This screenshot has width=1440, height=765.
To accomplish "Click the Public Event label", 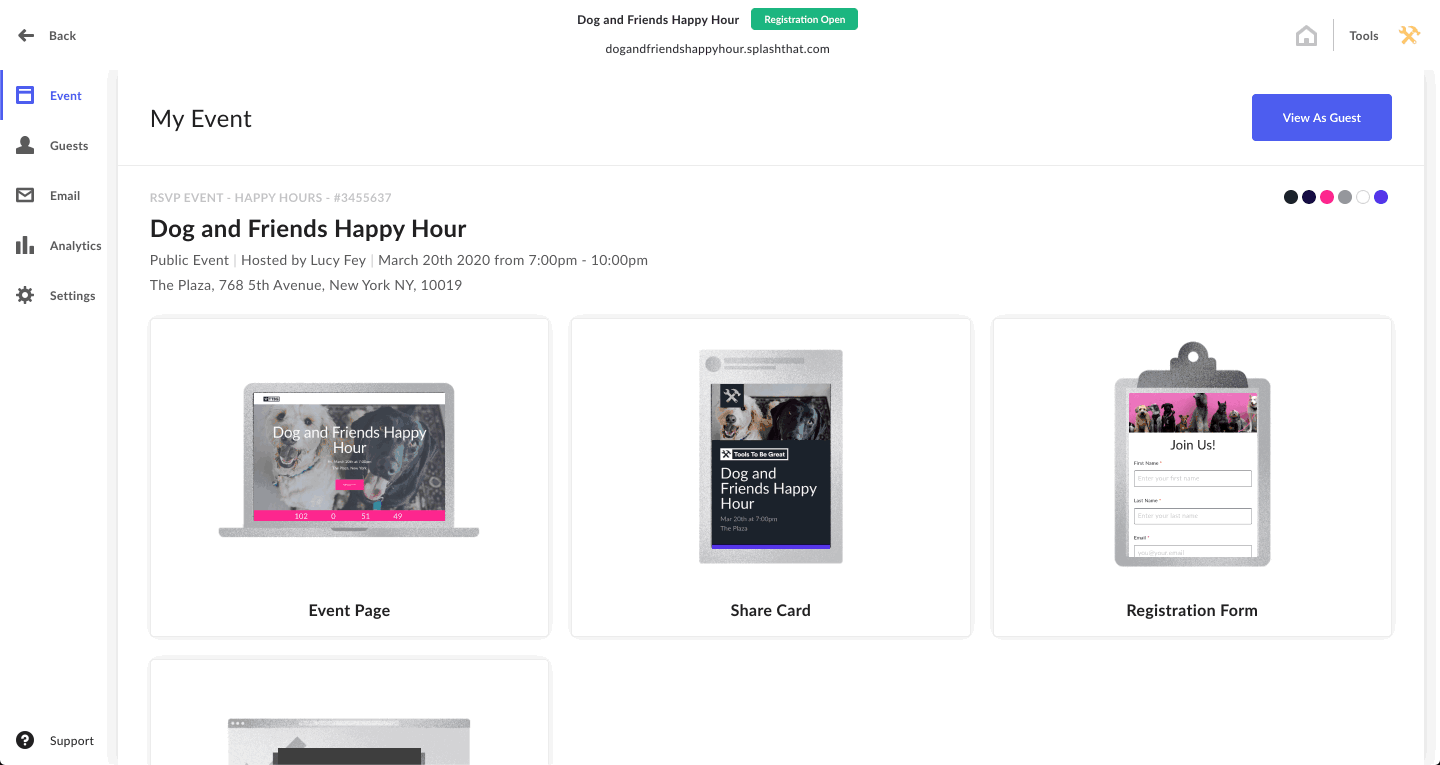I will tap(190, 260).
